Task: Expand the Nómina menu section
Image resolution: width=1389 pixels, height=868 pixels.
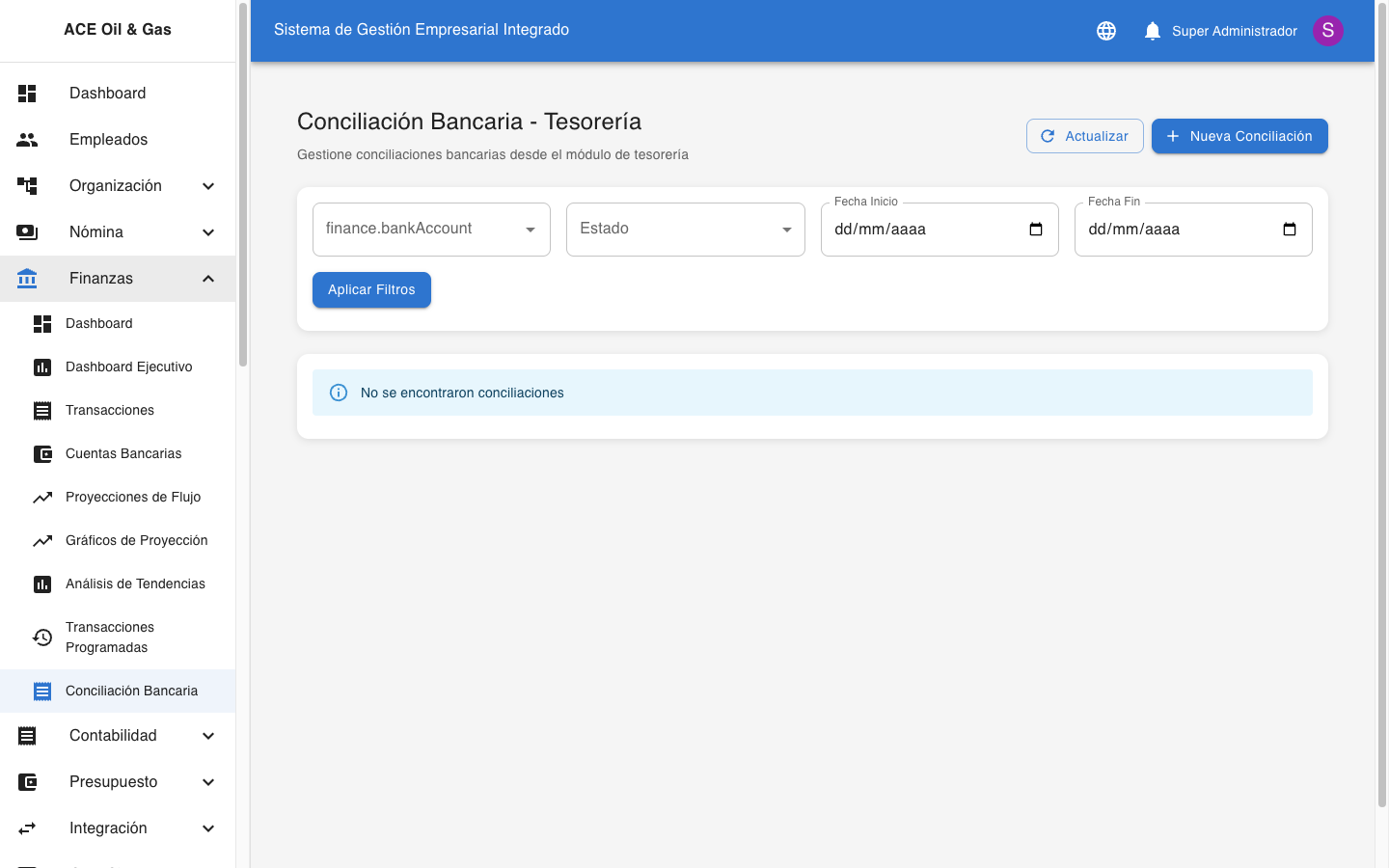Action: (x=208, y=232)
